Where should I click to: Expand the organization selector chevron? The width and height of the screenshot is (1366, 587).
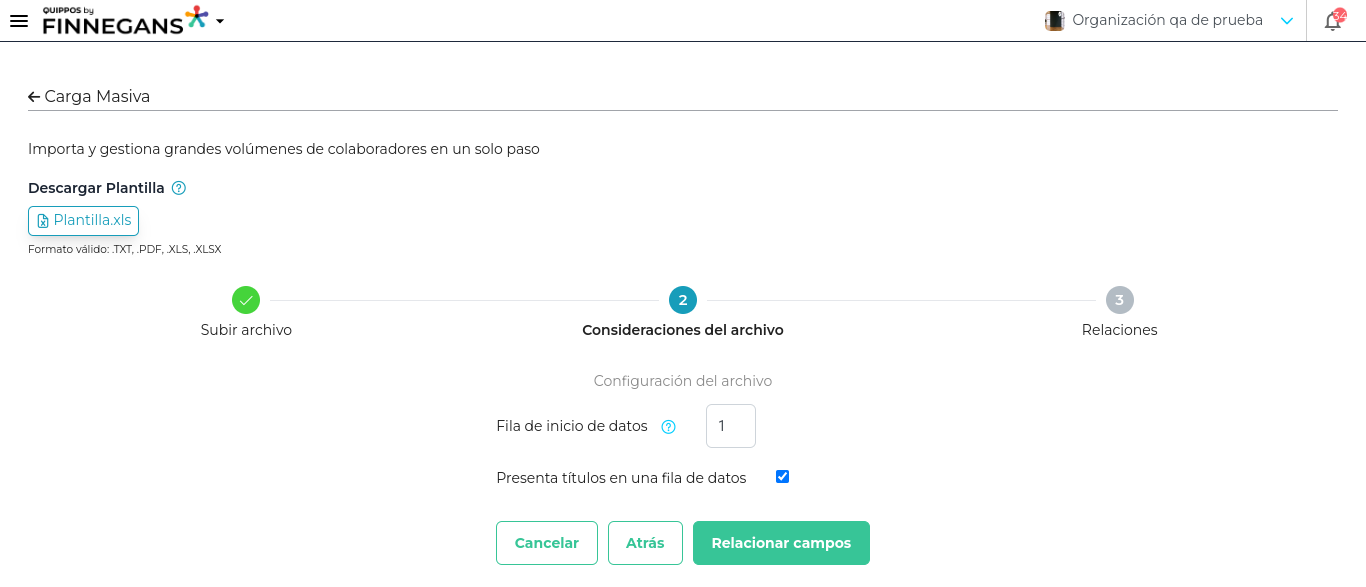coord(1287,21)
